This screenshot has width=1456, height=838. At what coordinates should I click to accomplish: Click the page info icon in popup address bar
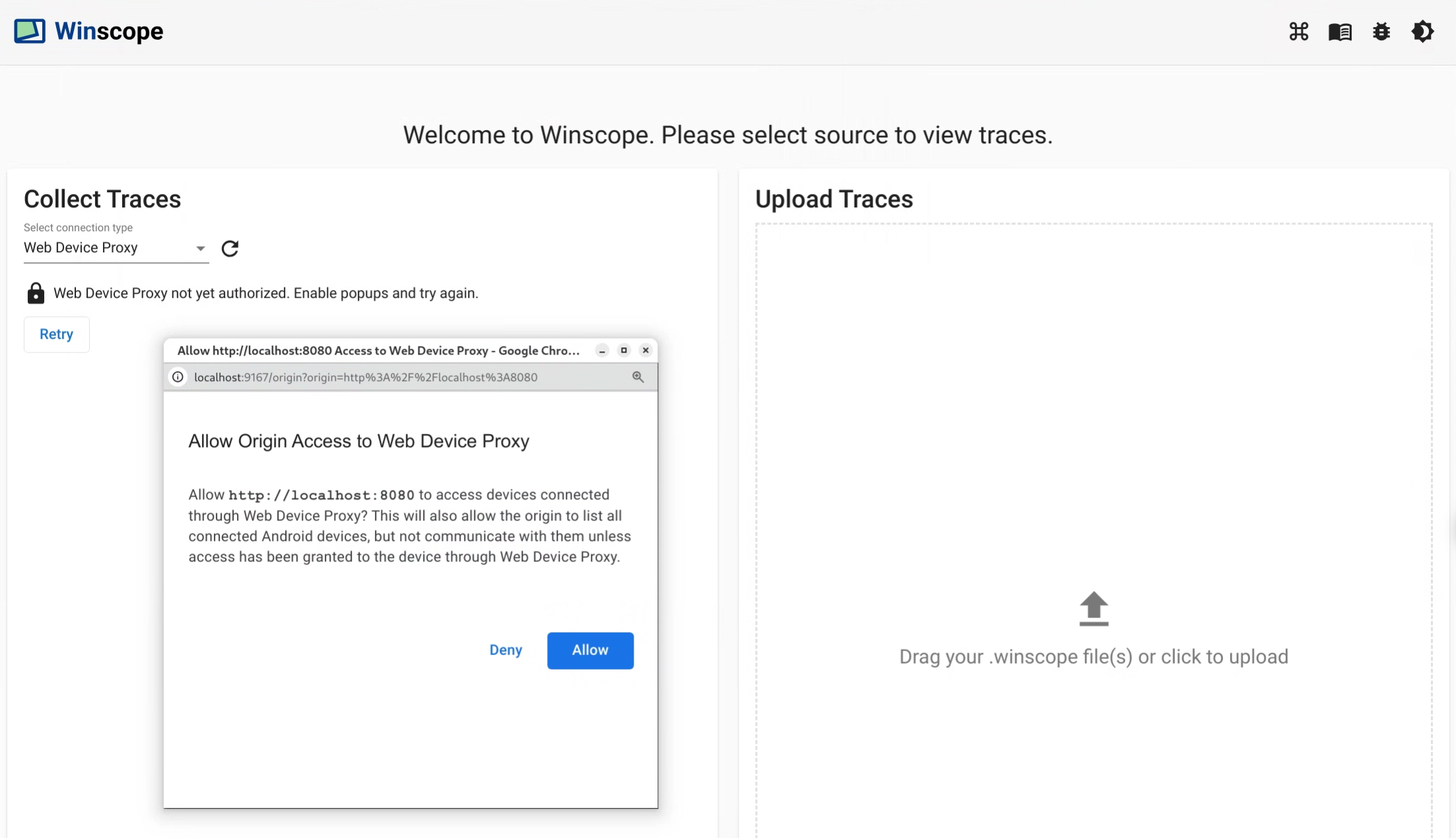pyautogui.click(x=178, y=377)
